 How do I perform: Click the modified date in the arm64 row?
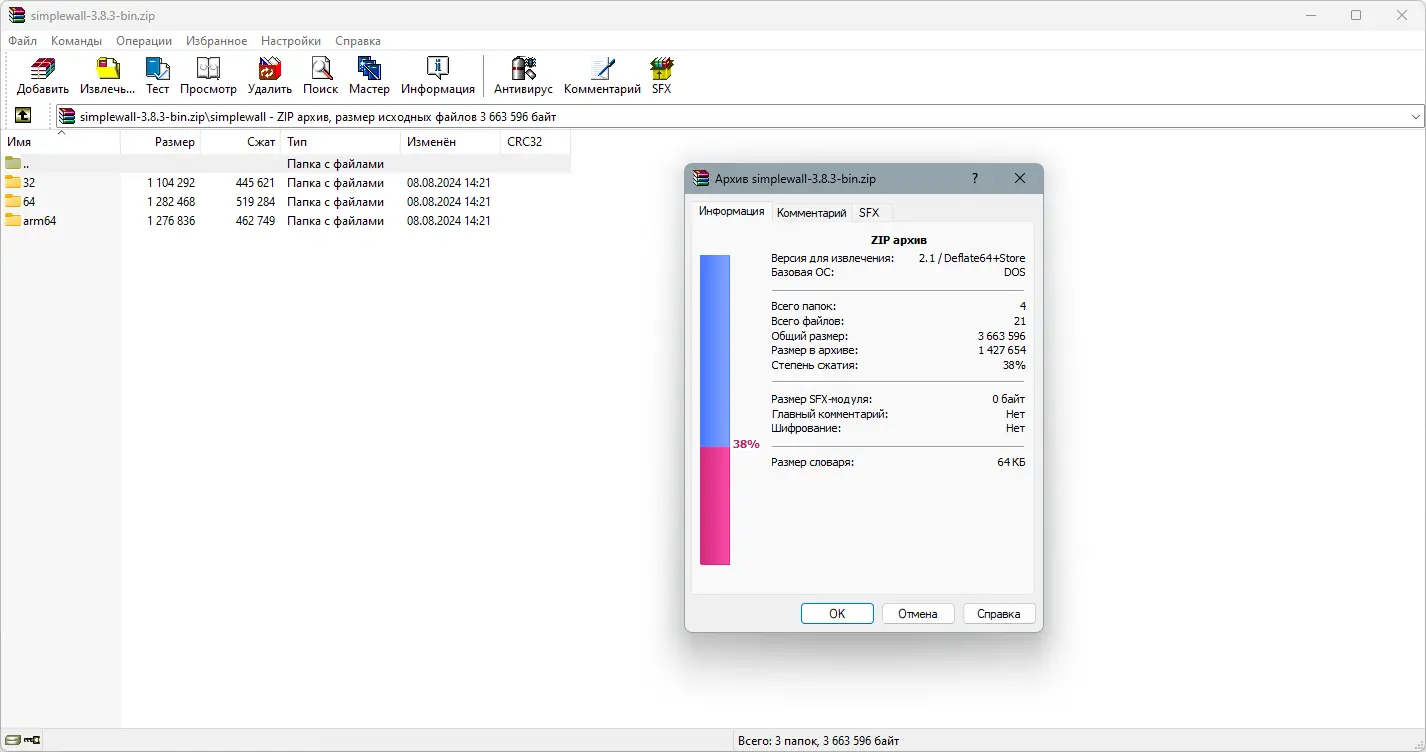449,221
